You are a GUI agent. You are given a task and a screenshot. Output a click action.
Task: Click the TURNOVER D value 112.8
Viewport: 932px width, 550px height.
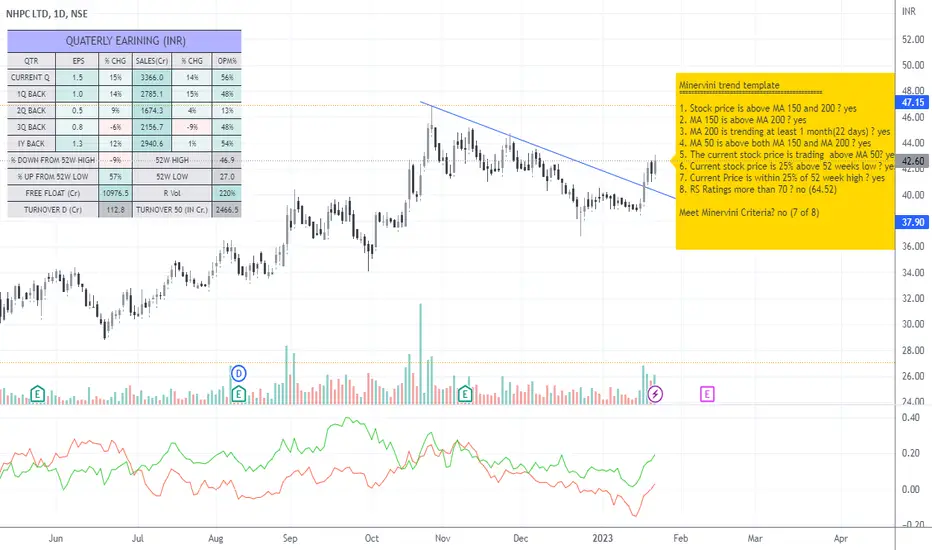tap(115, 210)
